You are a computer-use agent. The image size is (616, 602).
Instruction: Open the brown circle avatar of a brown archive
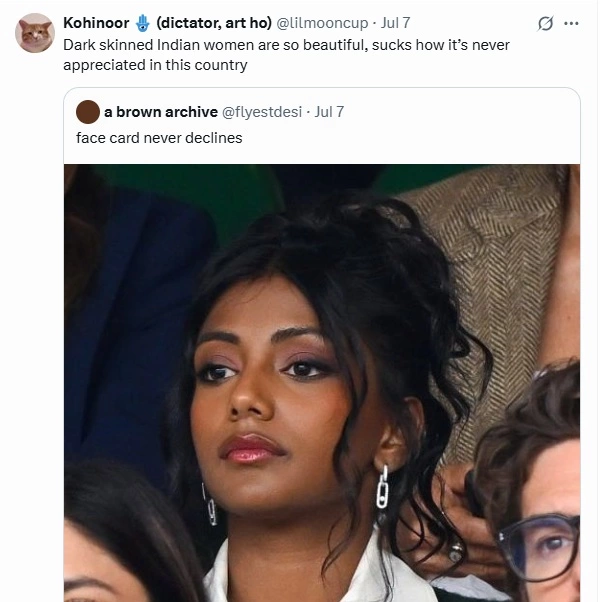(x=88, y=112)
